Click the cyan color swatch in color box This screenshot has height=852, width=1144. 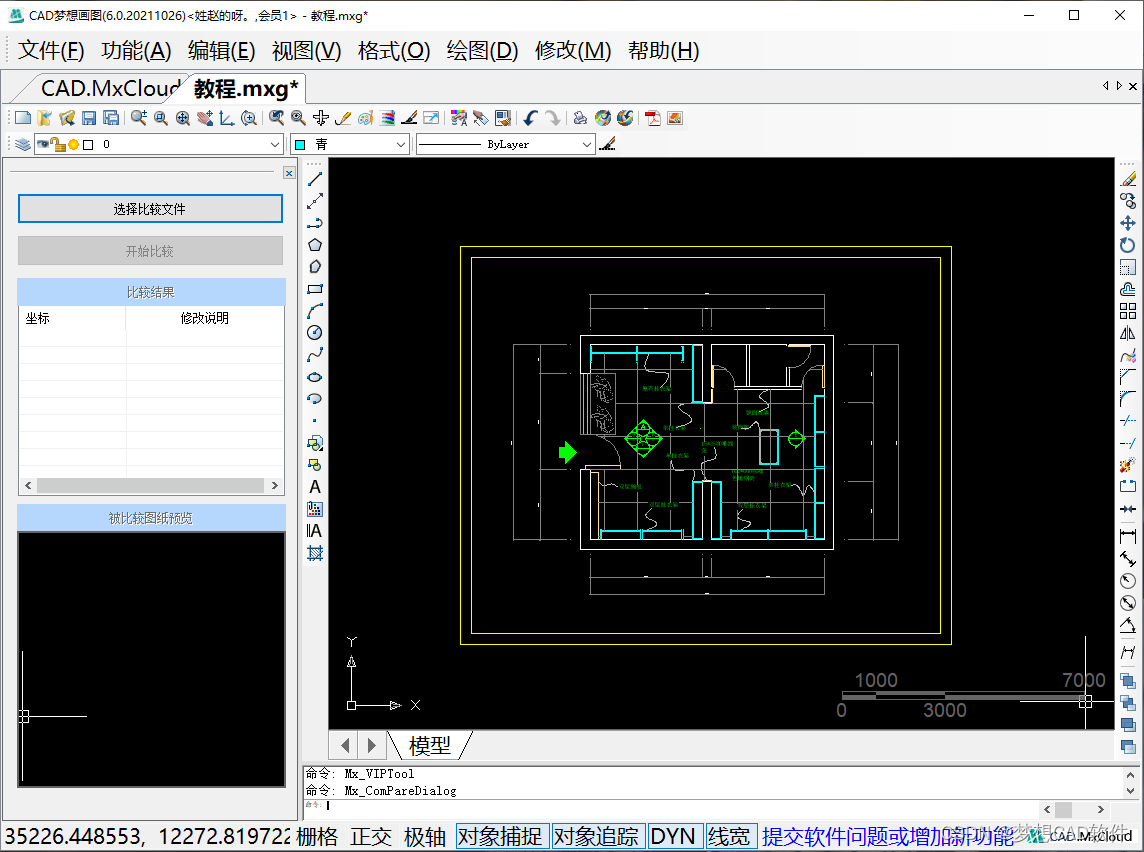(x=299, y=144)
